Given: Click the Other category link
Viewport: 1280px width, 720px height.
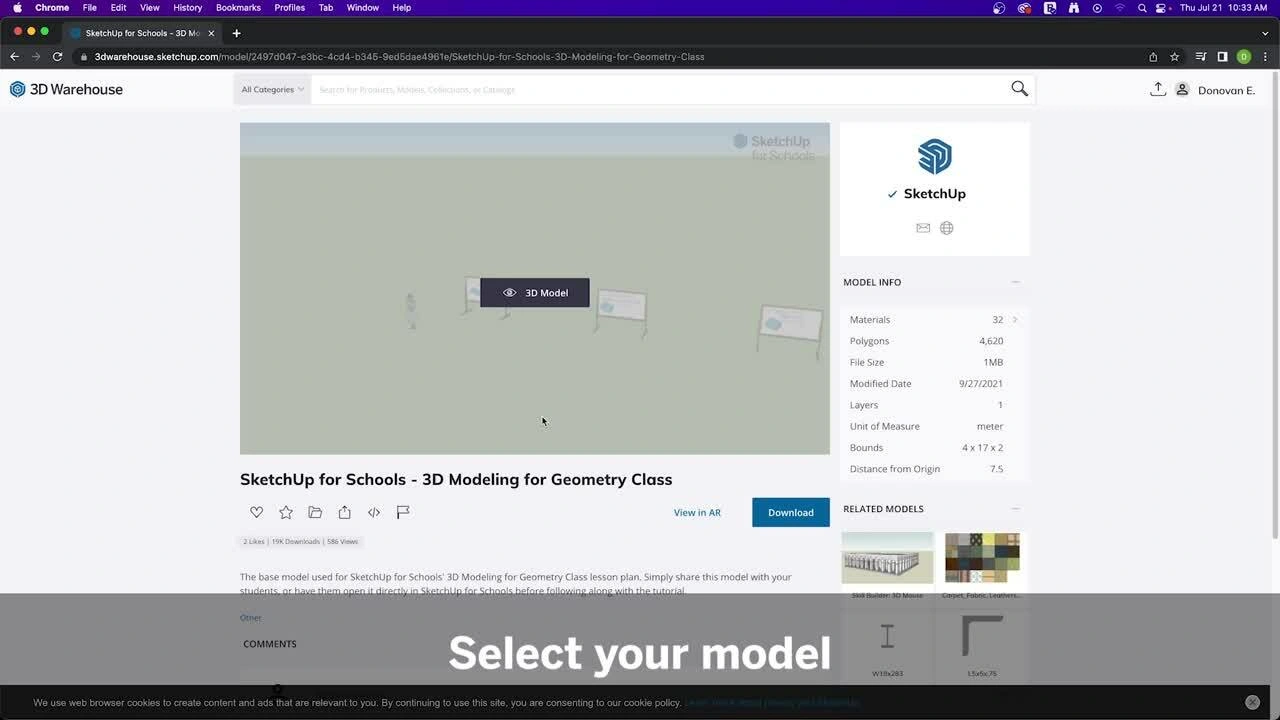Looking at the screenshot, I should pos(250,618).
